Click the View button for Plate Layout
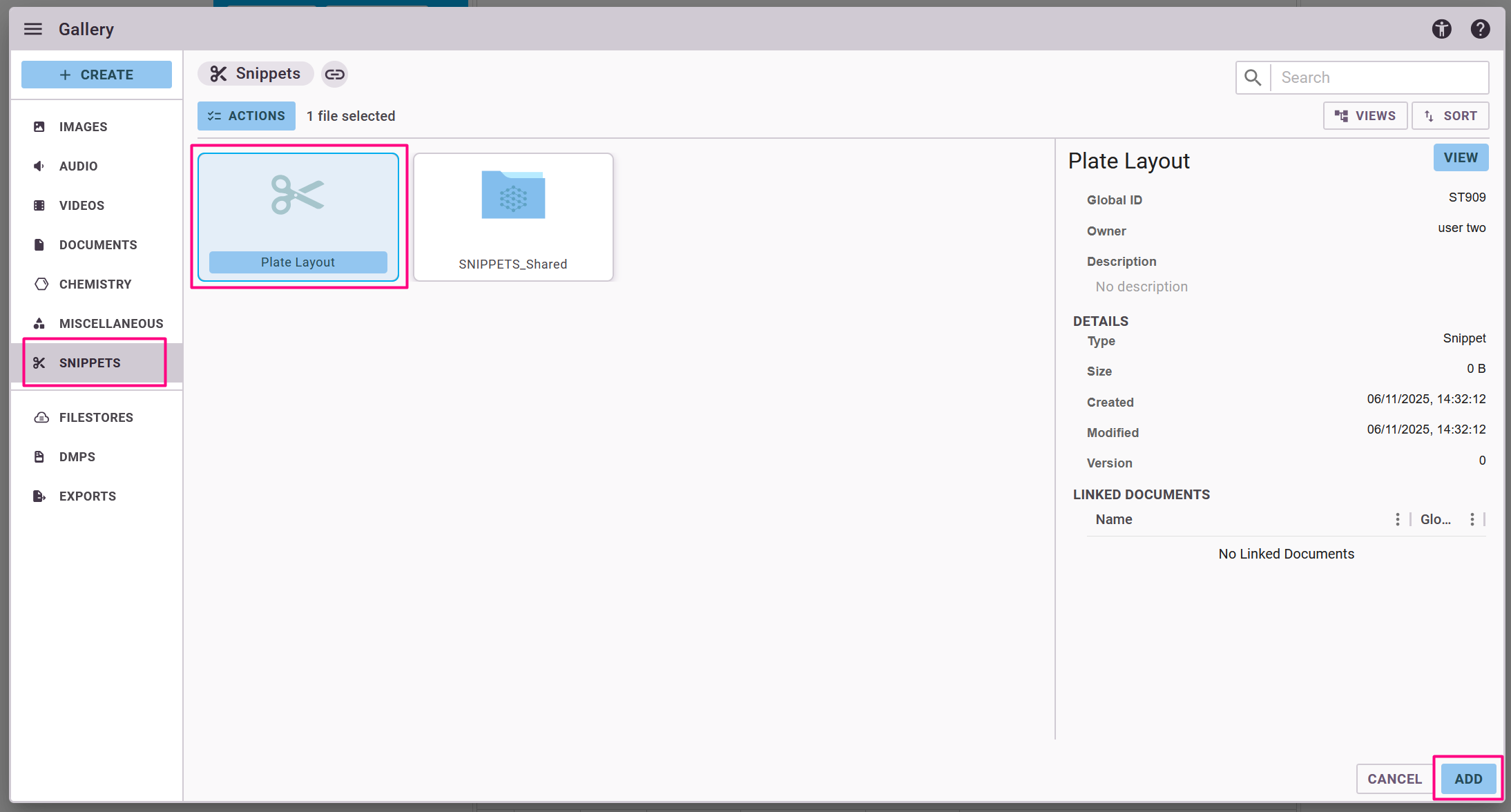Screen dimensions: 1511x812 coord(1461,157)
